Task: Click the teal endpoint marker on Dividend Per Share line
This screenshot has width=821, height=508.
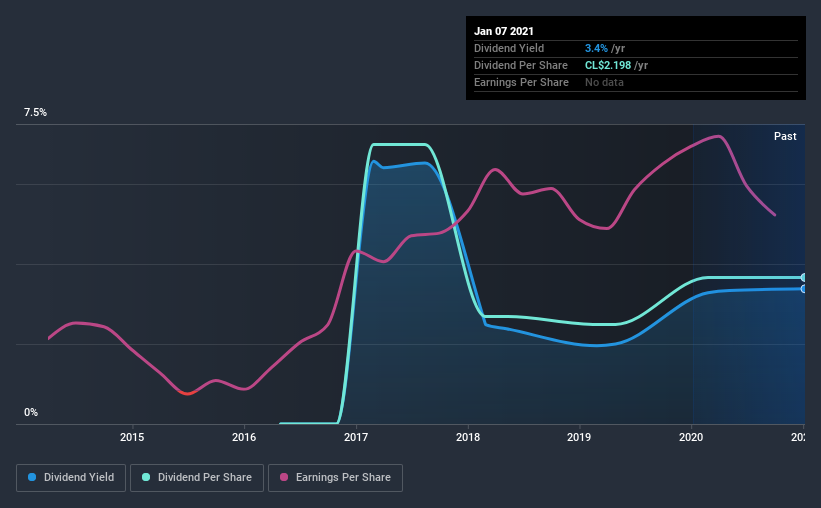Action: click(804, 278)
